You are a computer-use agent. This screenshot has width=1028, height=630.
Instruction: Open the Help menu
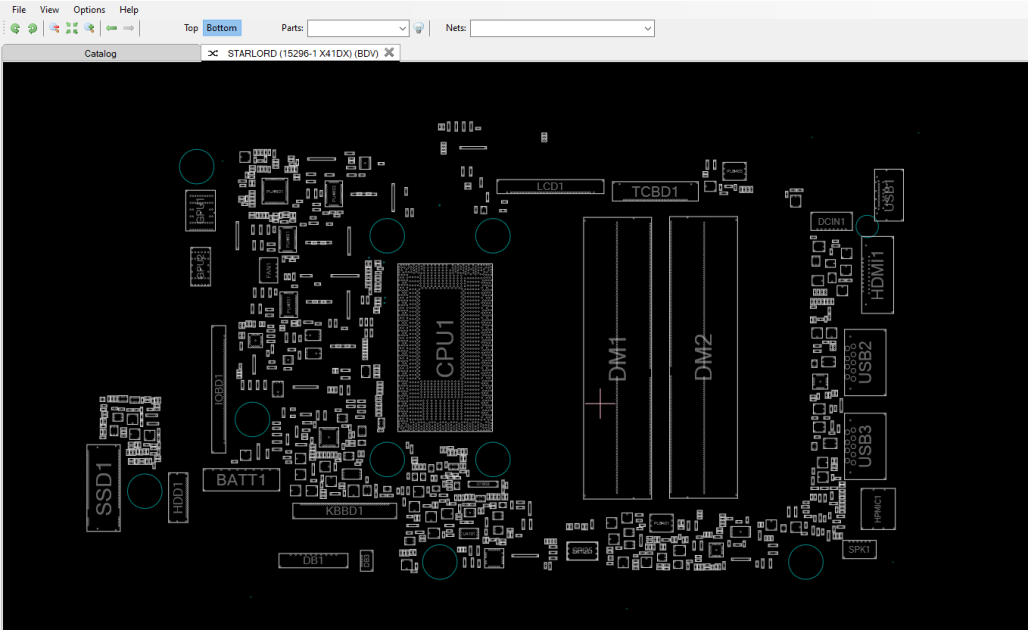point(128,10)
